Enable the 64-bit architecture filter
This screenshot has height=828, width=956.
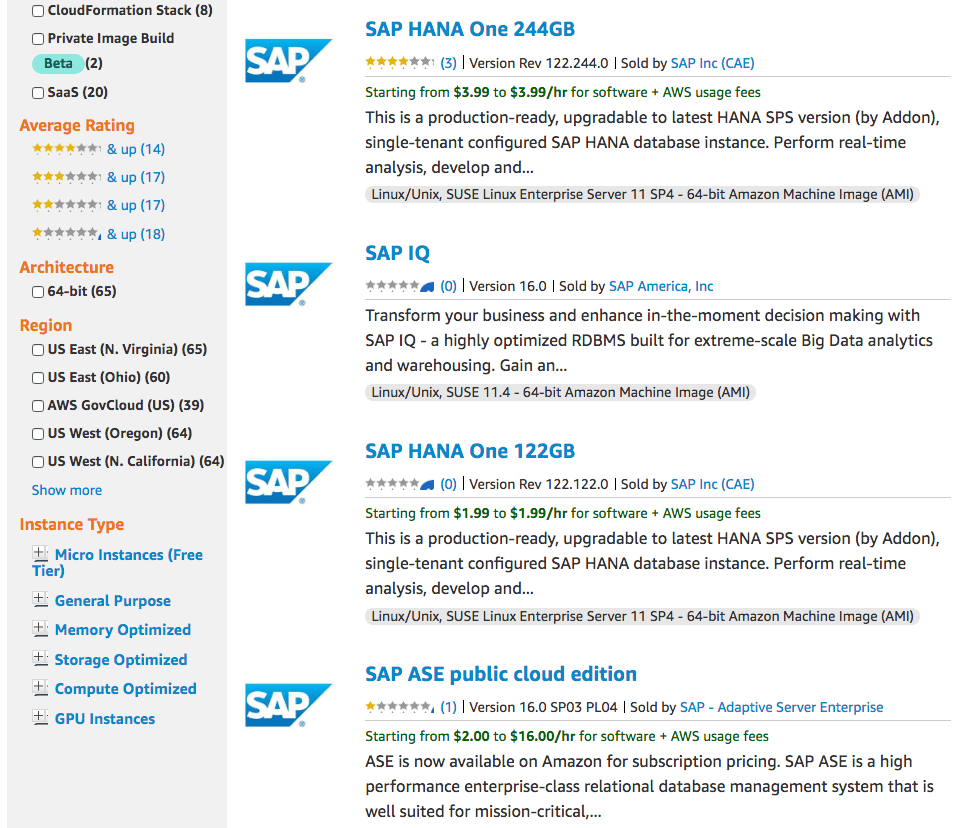38,292
